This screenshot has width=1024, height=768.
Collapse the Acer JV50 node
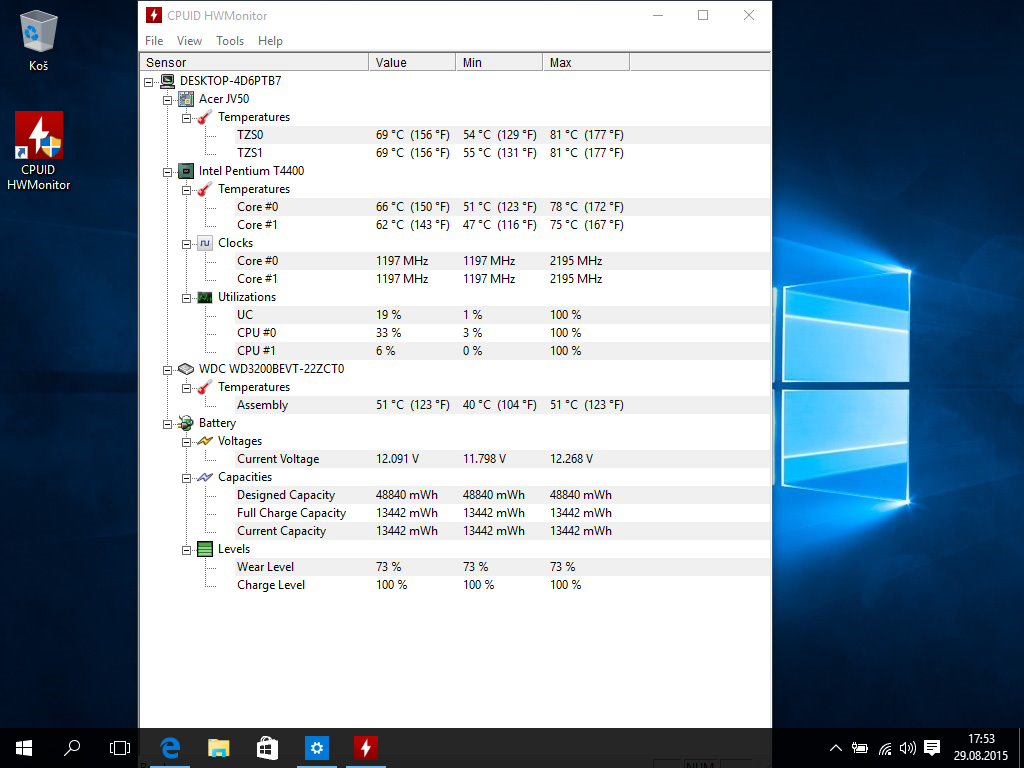click(x=168, y=100)
